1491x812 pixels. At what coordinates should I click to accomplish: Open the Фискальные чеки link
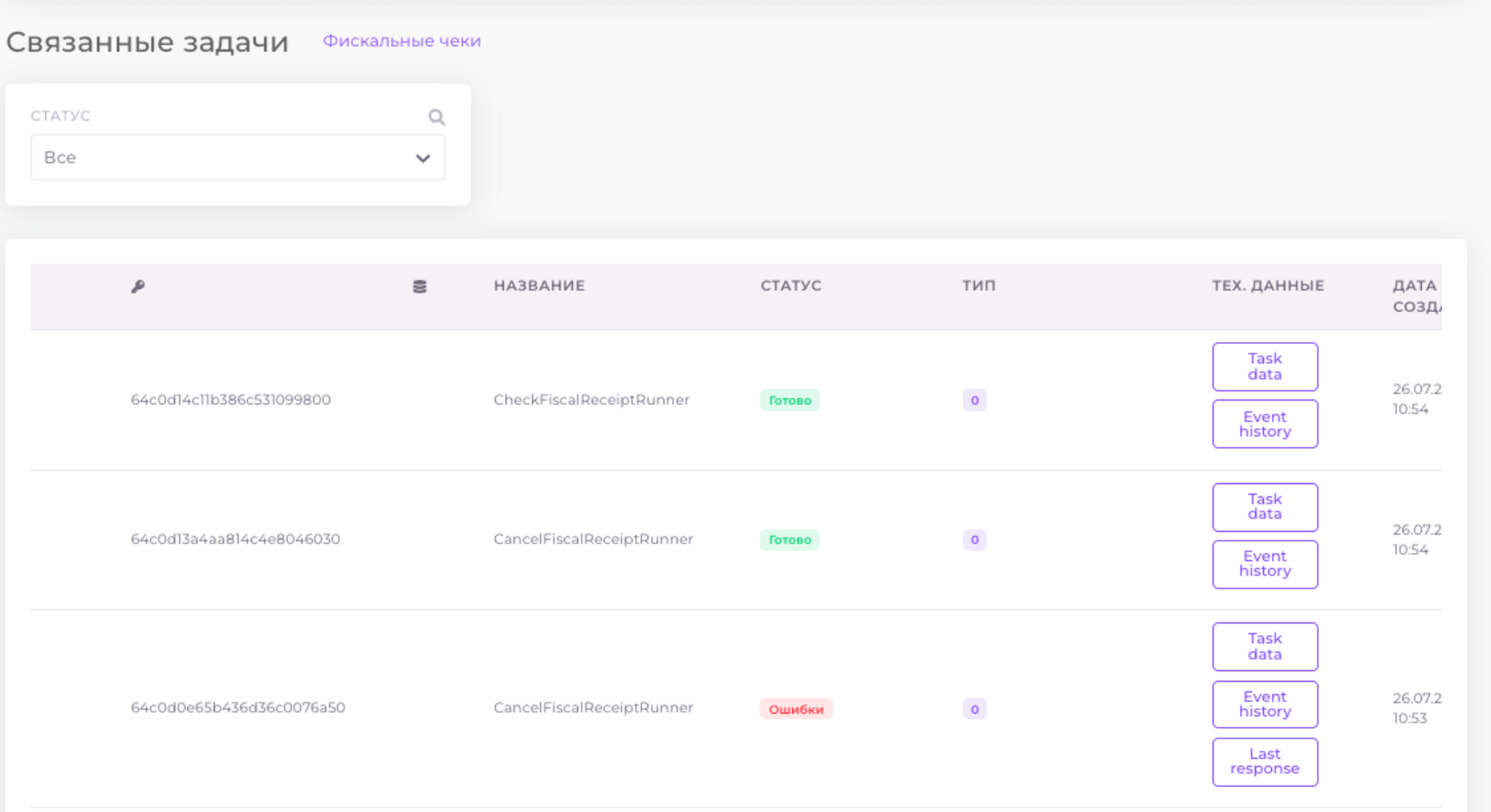(401, 41)
